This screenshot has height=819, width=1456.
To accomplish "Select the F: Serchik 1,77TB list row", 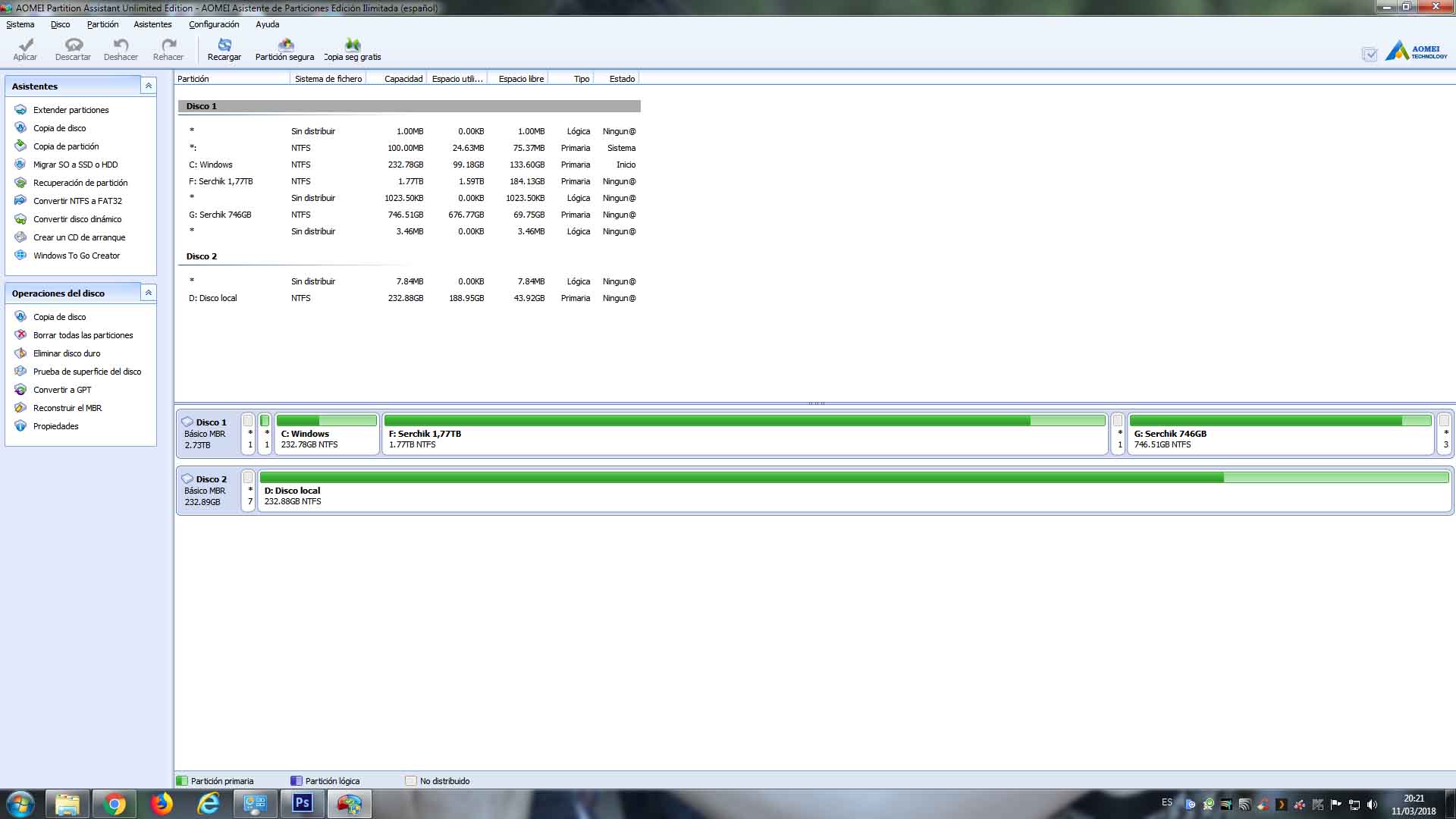I will coord(409,181).
